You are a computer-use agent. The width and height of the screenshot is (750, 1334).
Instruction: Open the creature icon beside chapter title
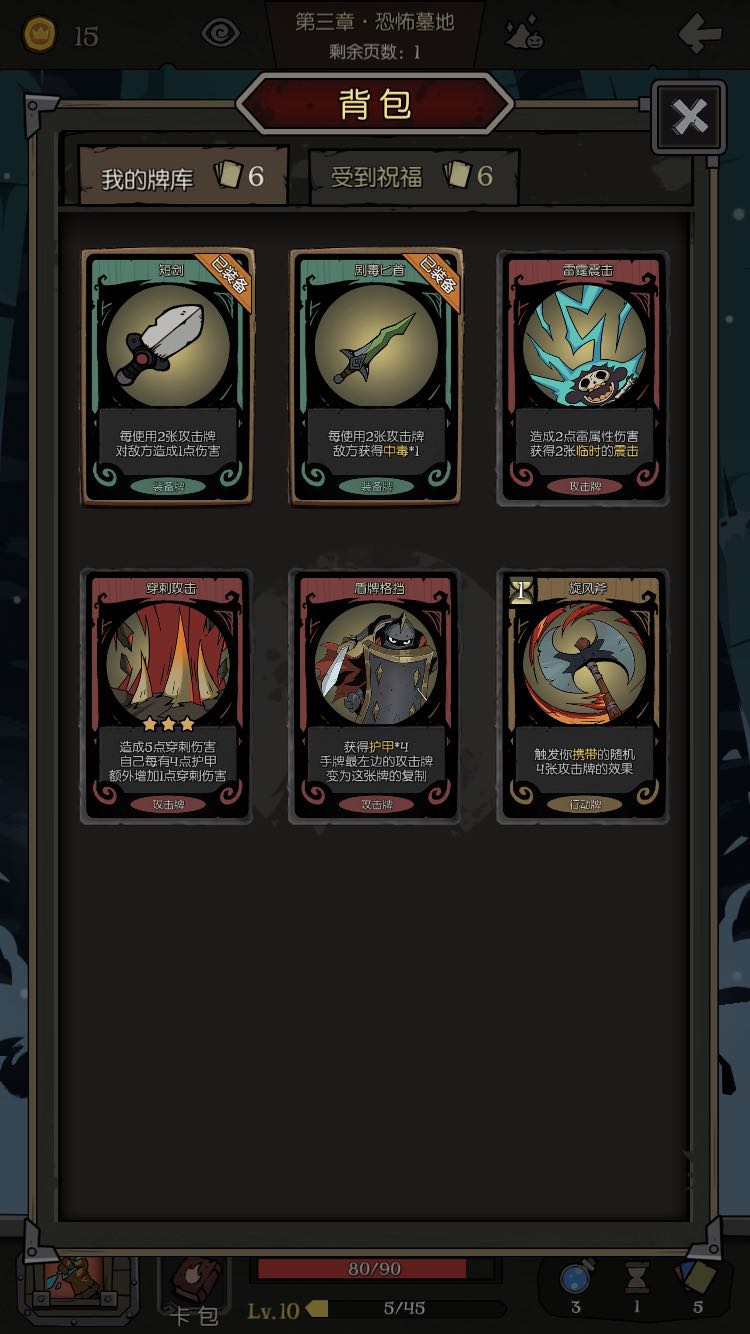[x=524, y=34]
